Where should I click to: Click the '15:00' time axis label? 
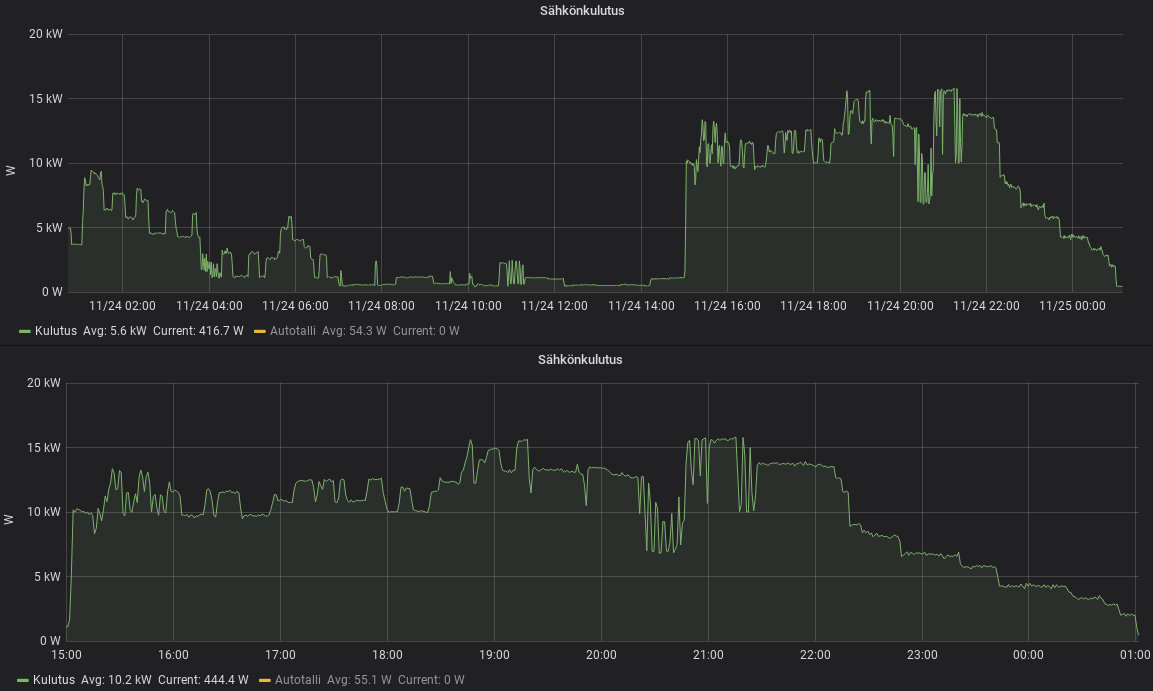tap(66, 655)
